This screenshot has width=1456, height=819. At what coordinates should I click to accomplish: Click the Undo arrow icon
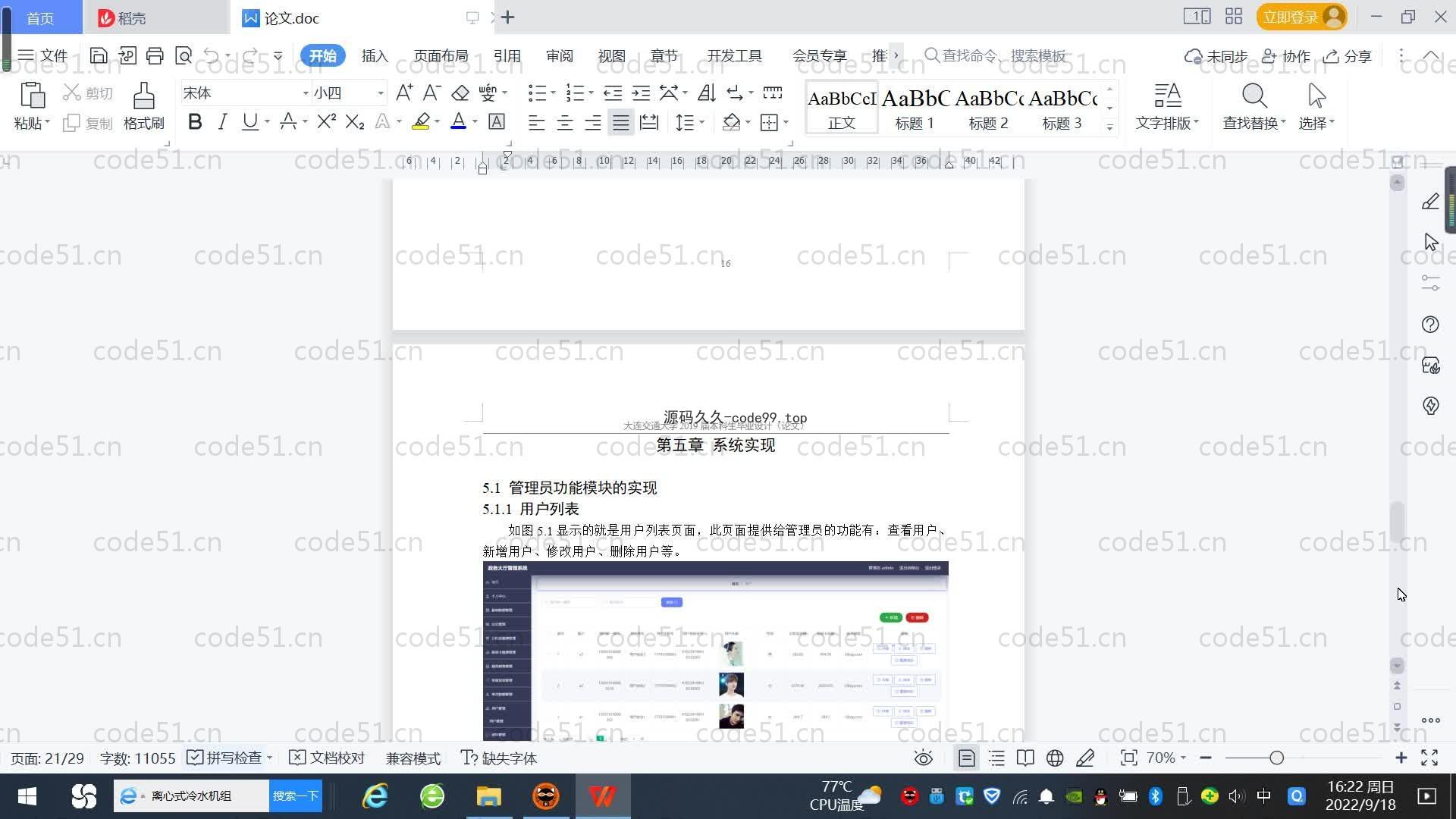(x=212, y=55)
